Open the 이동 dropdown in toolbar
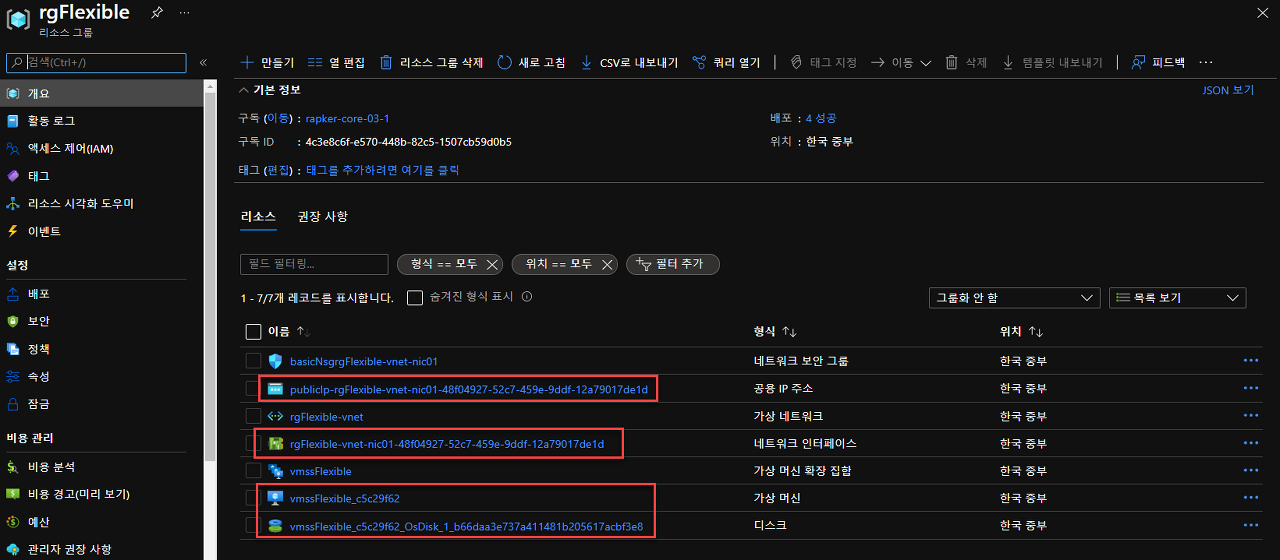Screen dimensions: 1280x560 click(901, 62)
